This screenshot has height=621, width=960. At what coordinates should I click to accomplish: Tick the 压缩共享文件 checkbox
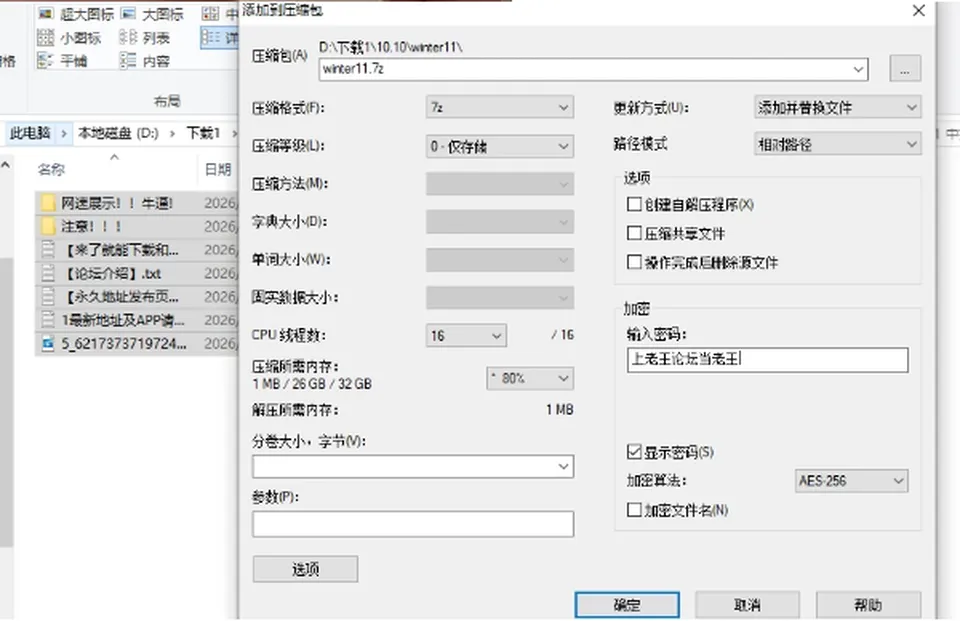click(x=634, y=233)
